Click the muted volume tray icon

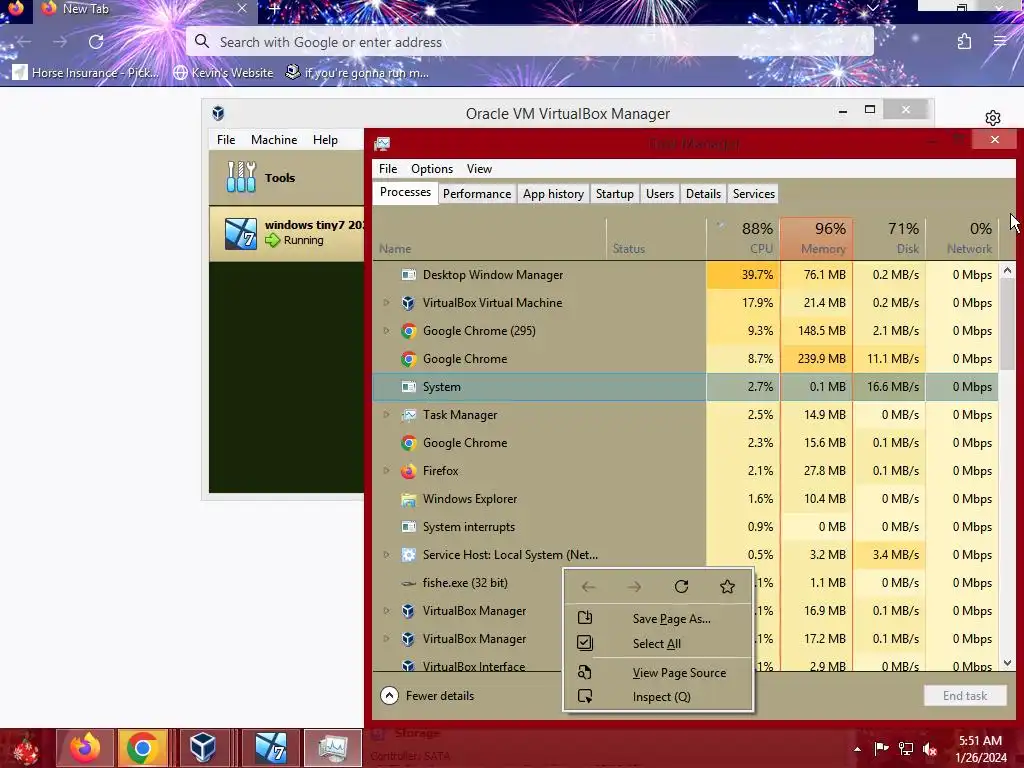click(x=930, y=749)
